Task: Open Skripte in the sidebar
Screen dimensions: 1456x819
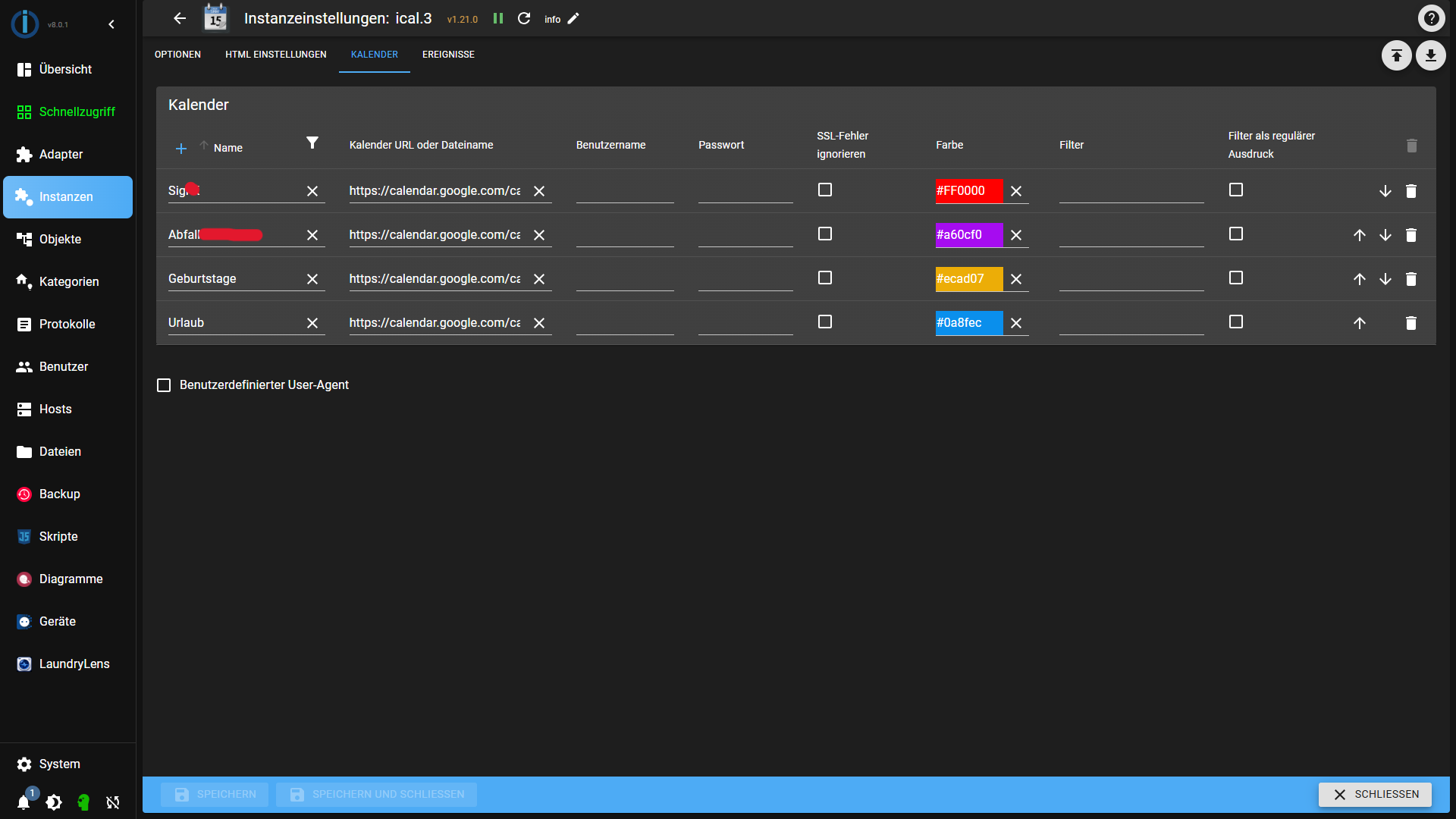Action: click(67, 537)
